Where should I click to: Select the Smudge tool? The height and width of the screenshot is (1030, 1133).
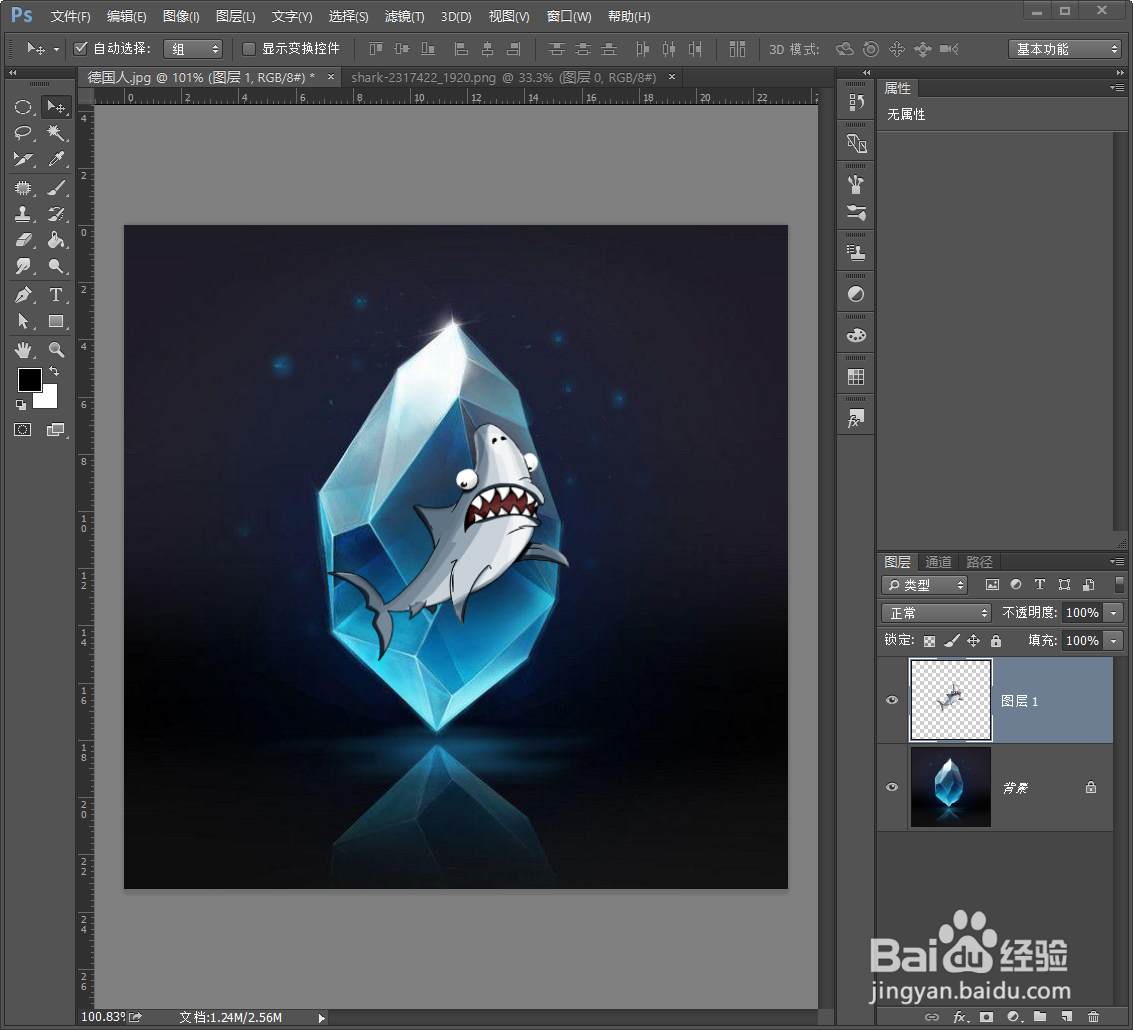[x=23, y=266]
